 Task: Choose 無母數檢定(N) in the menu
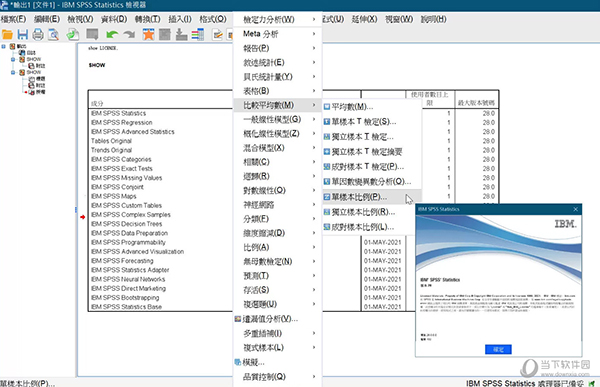[277, 261]
